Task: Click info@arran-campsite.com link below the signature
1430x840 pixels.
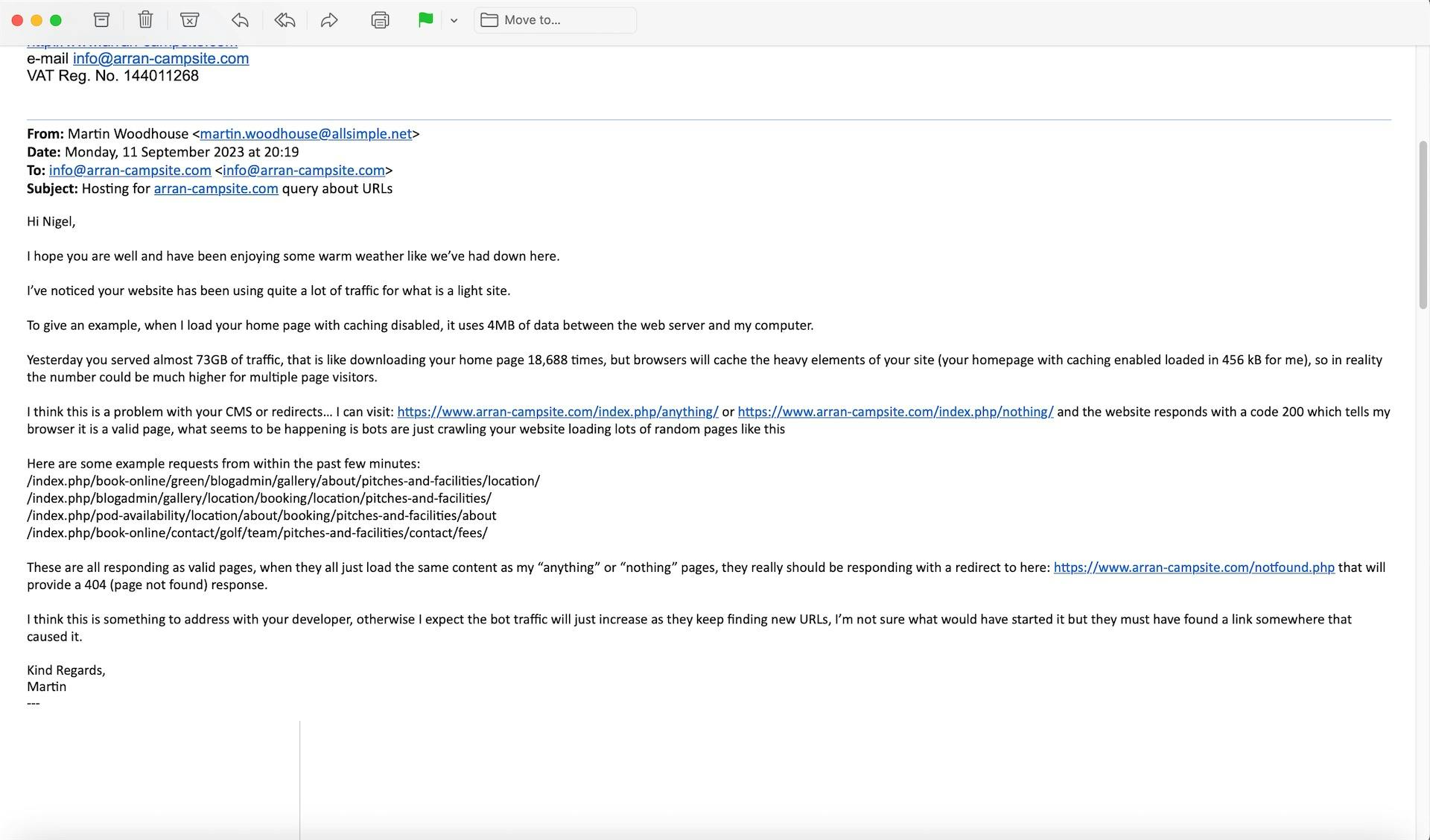Action: click(161, 59)
